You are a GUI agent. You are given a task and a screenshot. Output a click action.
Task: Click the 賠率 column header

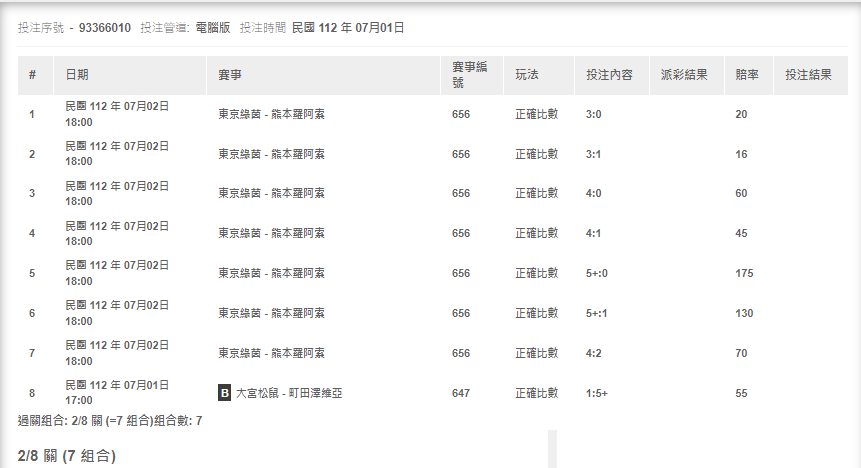pyautogui.click(x=746, y=75)
